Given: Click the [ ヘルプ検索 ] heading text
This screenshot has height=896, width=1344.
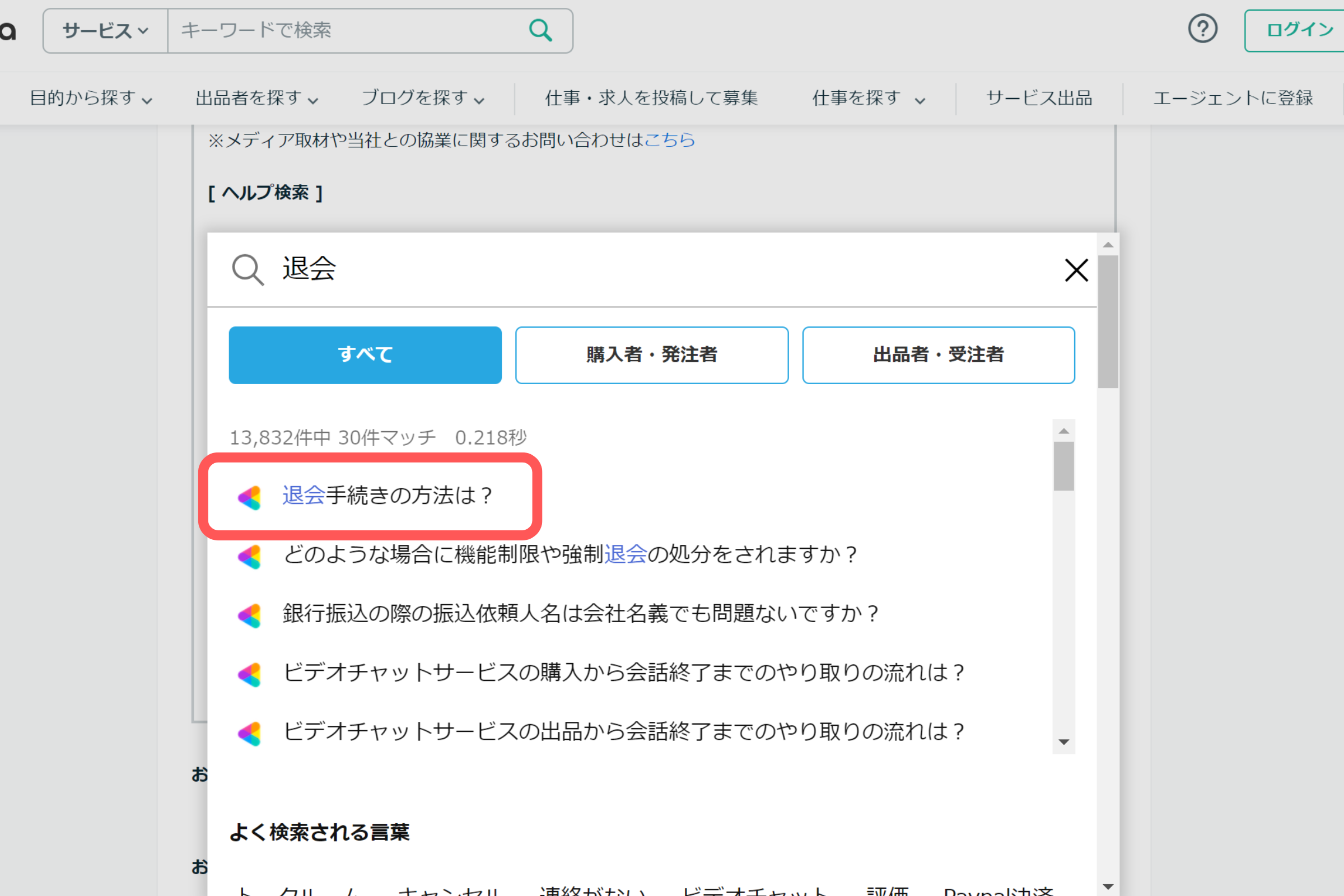Looking at the screenshot, I should coord(265,193).
